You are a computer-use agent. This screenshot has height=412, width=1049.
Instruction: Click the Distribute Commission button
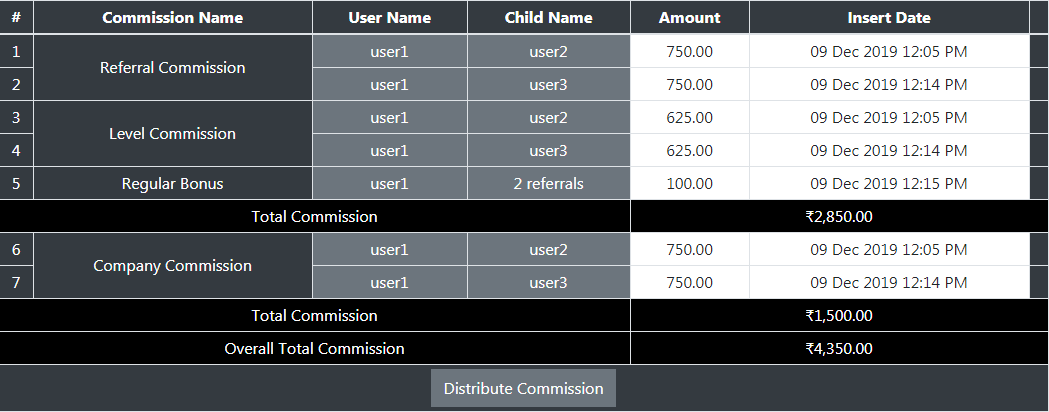tap(523, 388)
